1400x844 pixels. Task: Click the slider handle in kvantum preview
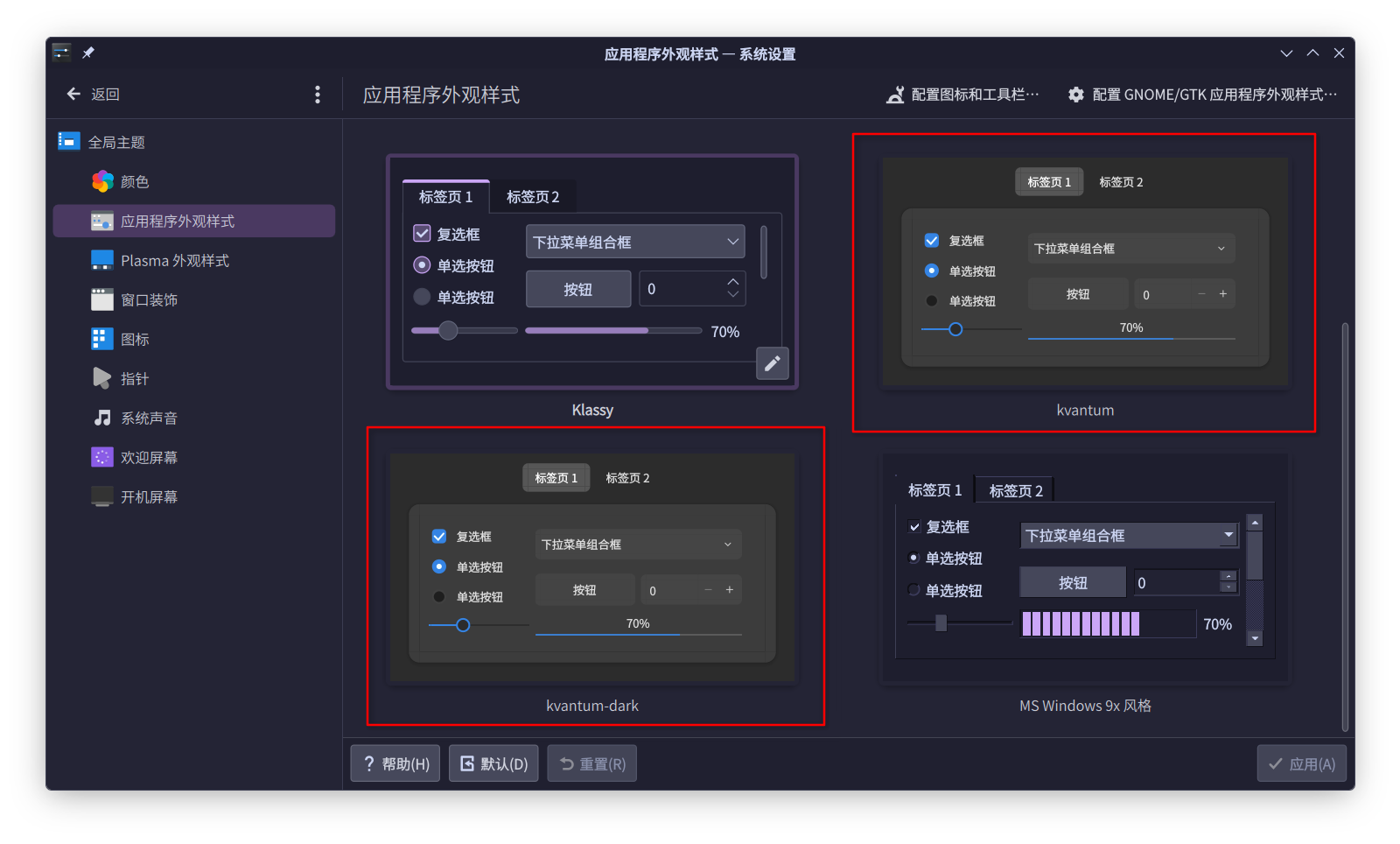click(955, 329)
